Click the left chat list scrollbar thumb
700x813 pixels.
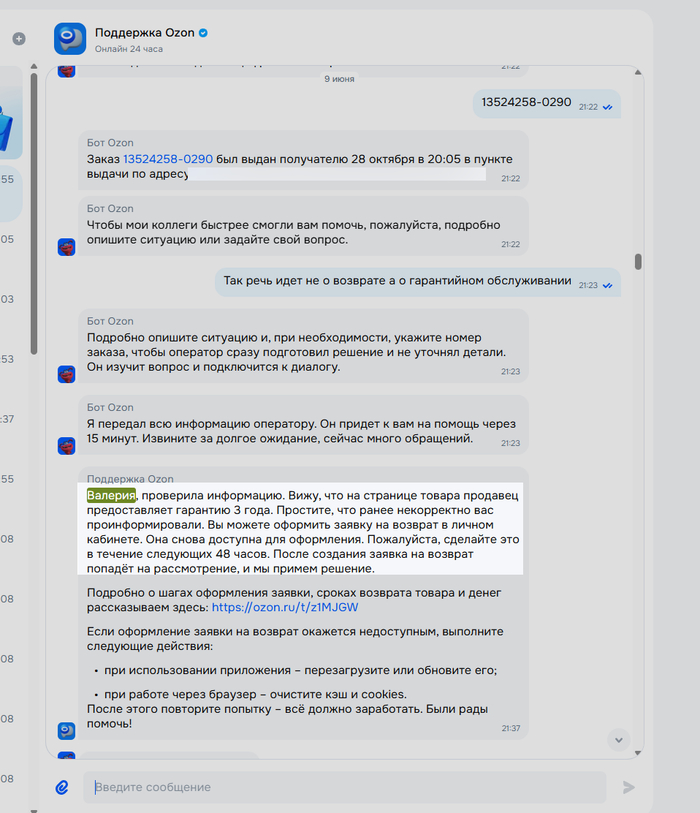pos(34,213)
